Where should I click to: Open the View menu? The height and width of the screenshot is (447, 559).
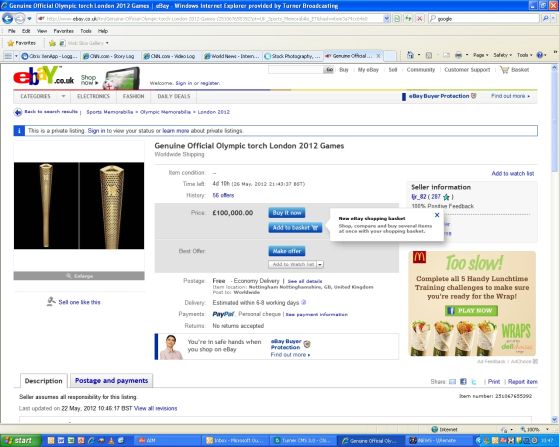click(42, 31)
